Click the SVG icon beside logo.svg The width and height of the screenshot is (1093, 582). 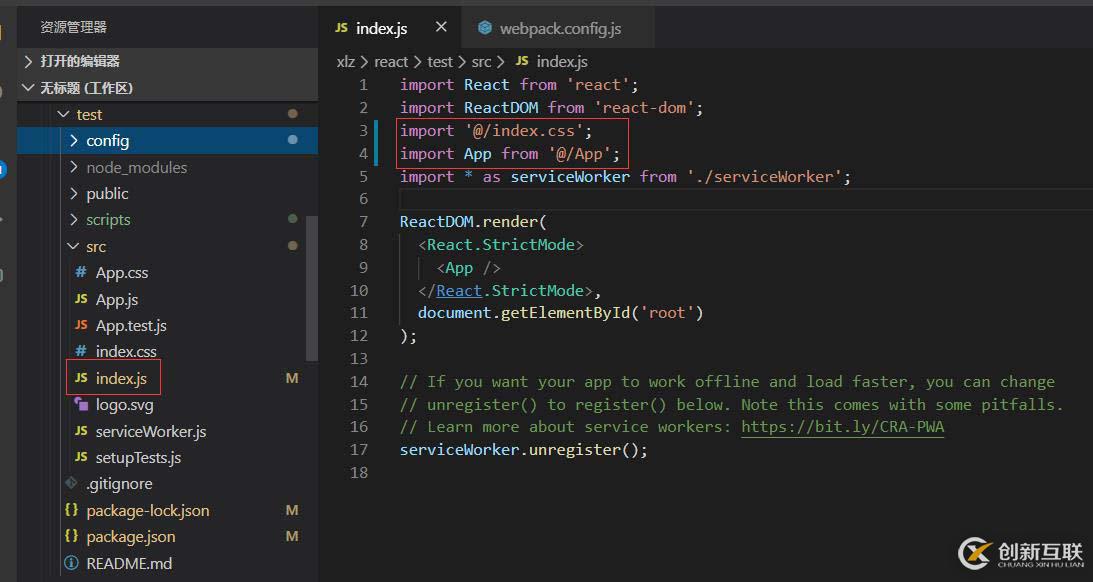81,404
